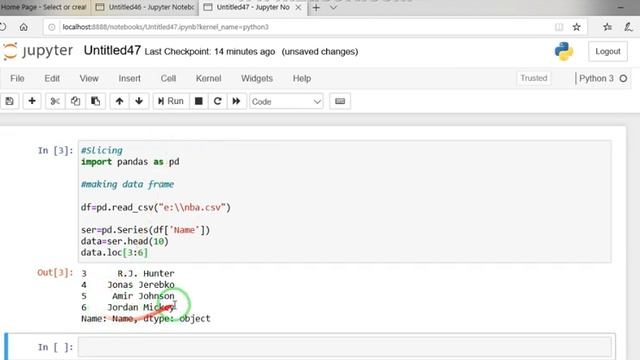Move selected cell up arrow
The width and height of the screenshot is (640, 360).
119,101
